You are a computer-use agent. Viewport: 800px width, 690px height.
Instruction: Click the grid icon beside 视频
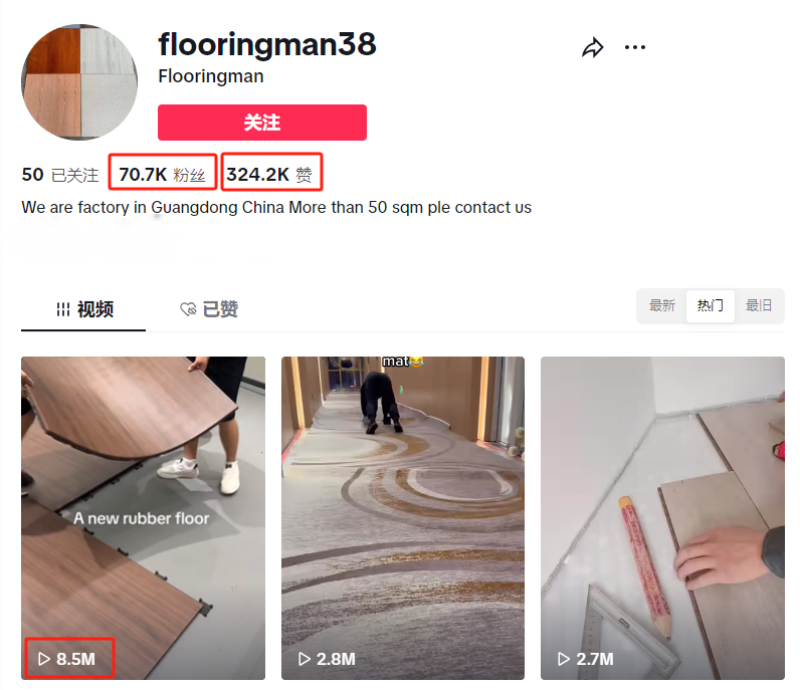(63, 309)
